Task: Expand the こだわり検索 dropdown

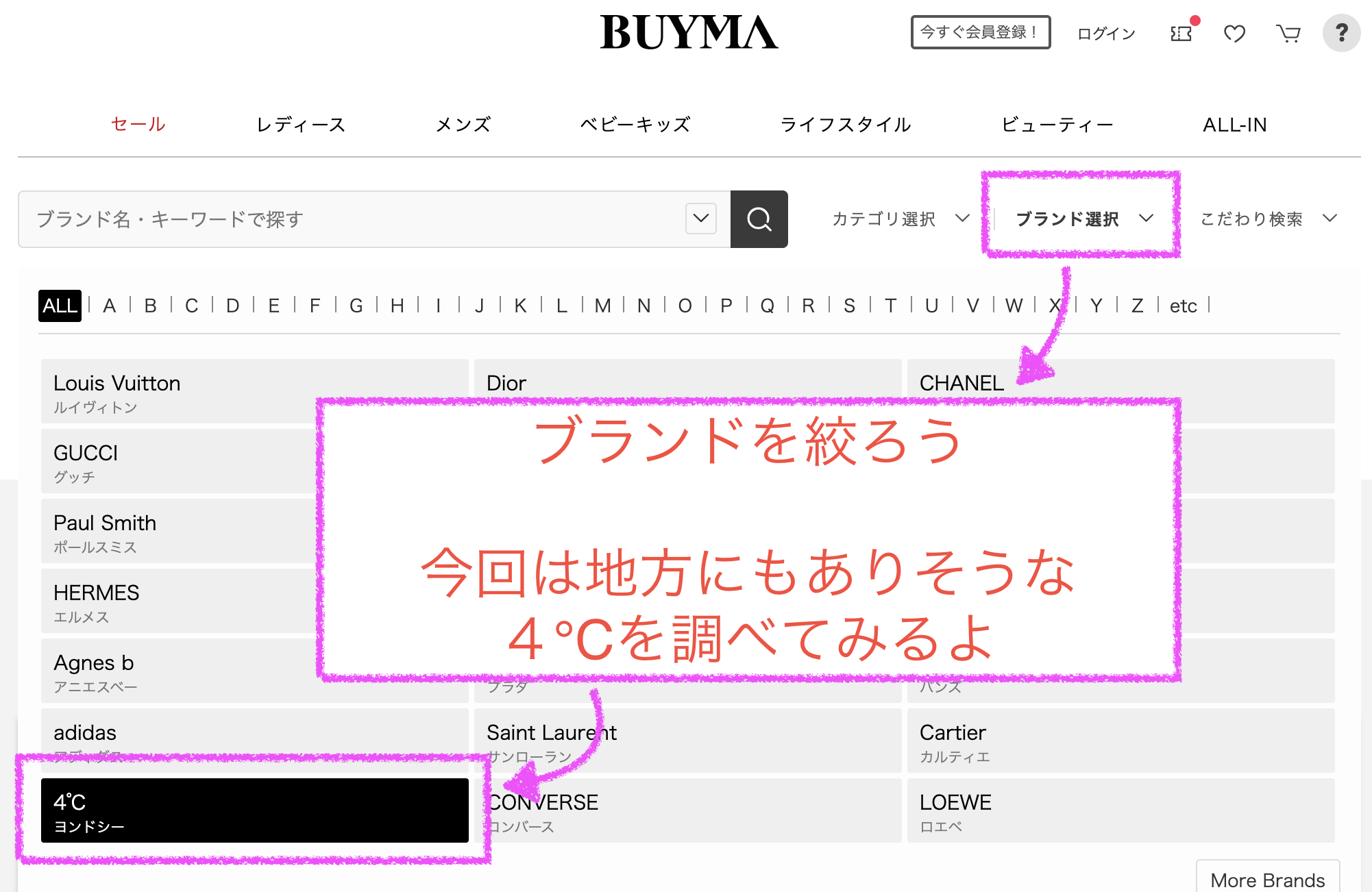Action: 1269,219
